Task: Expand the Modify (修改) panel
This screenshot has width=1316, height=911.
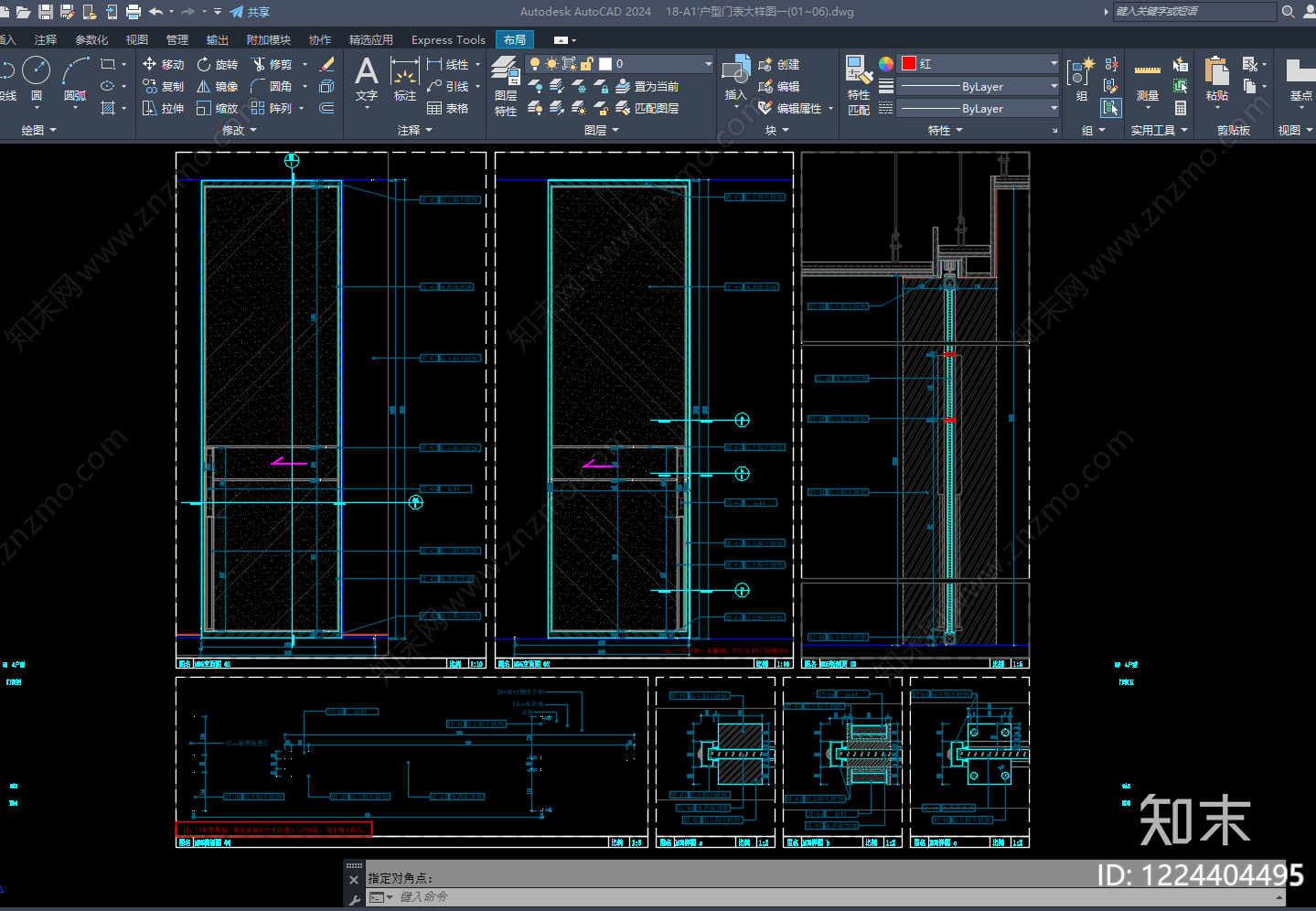Action: [240, 131]
